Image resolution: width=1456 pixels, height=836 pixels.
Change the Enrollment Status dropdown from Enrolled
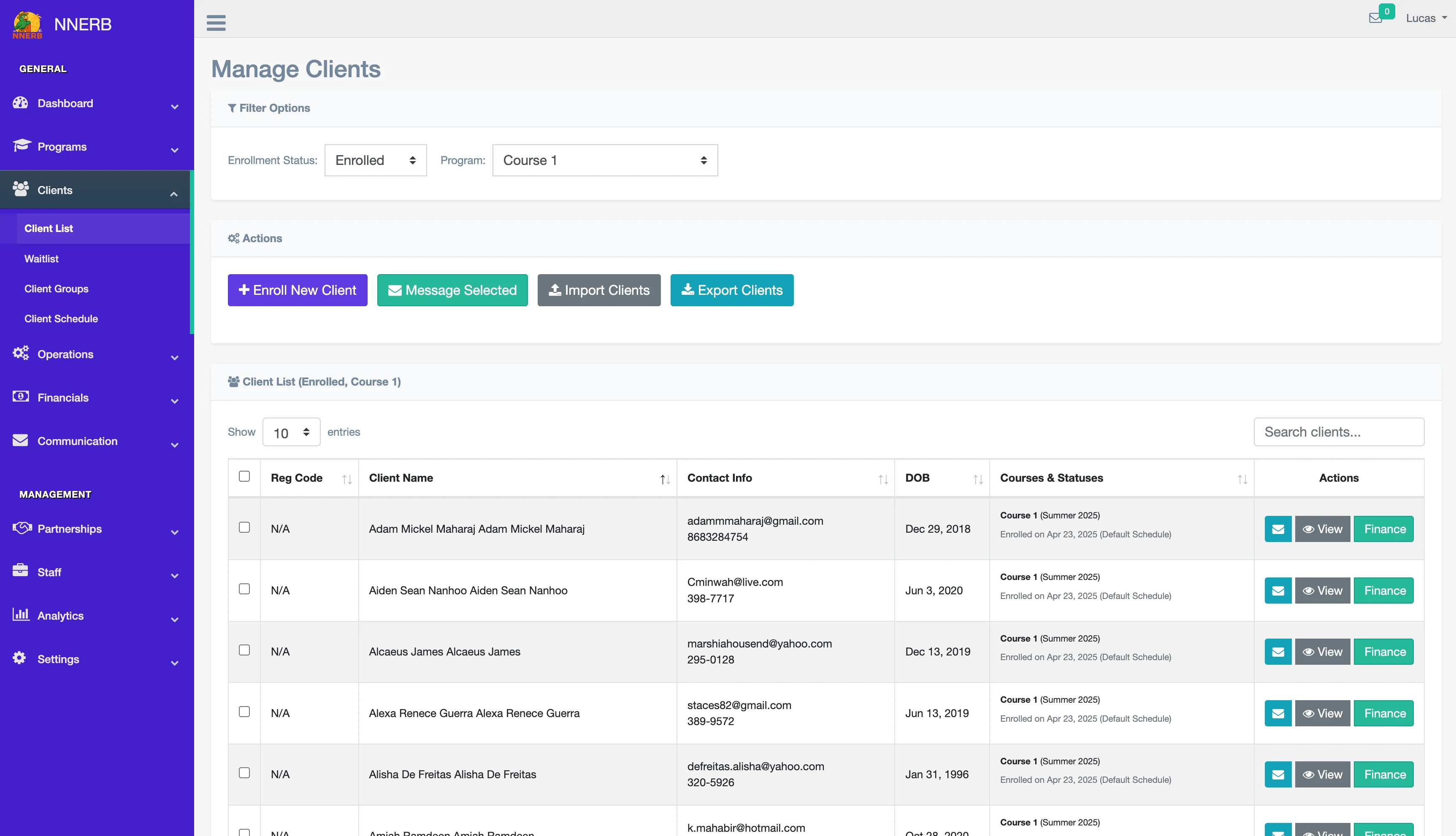click(375, 160)
